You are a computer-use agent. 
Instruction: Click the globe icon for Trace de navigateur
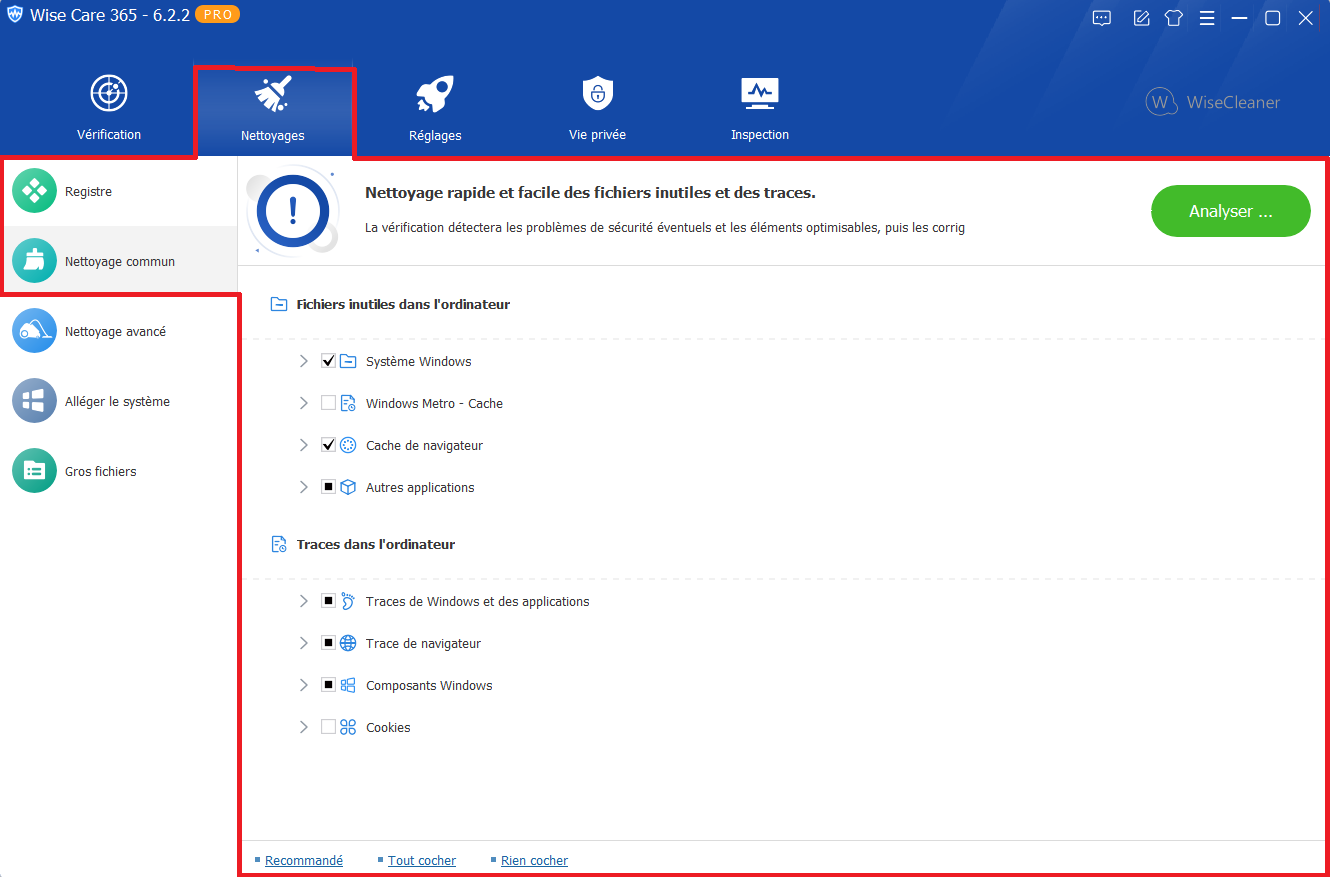(x=348, y=643)
